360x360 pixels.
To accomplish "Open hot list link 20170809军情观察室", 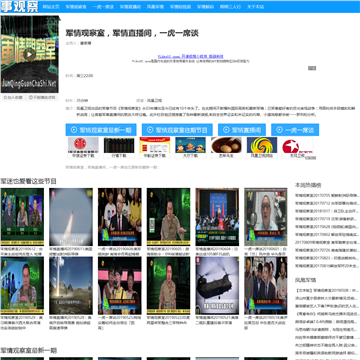I will click(x=327, y=242).
